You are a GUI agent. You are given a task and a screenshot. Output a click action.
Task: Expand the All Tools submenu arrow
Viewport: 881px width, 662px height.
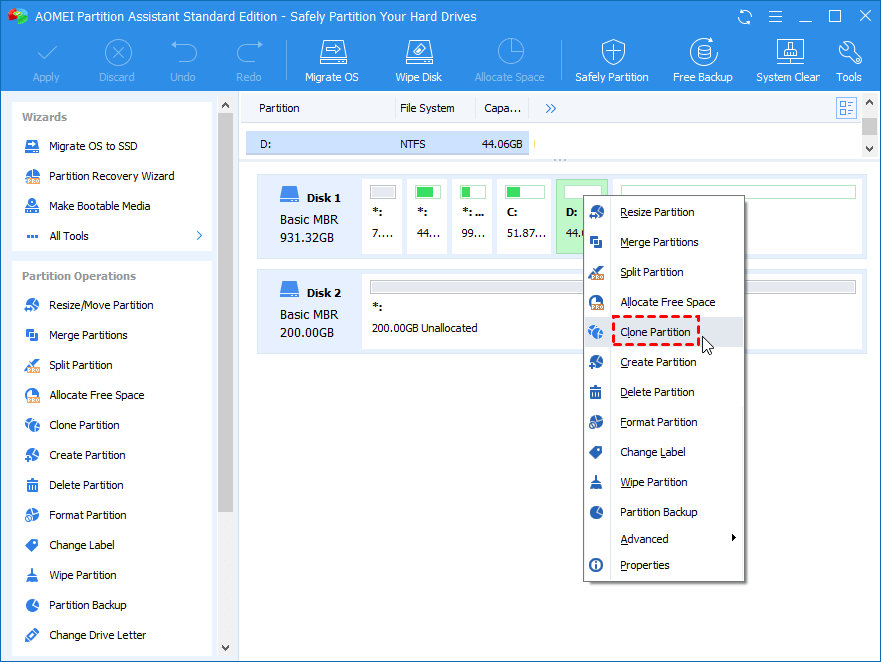pos(199,236)
